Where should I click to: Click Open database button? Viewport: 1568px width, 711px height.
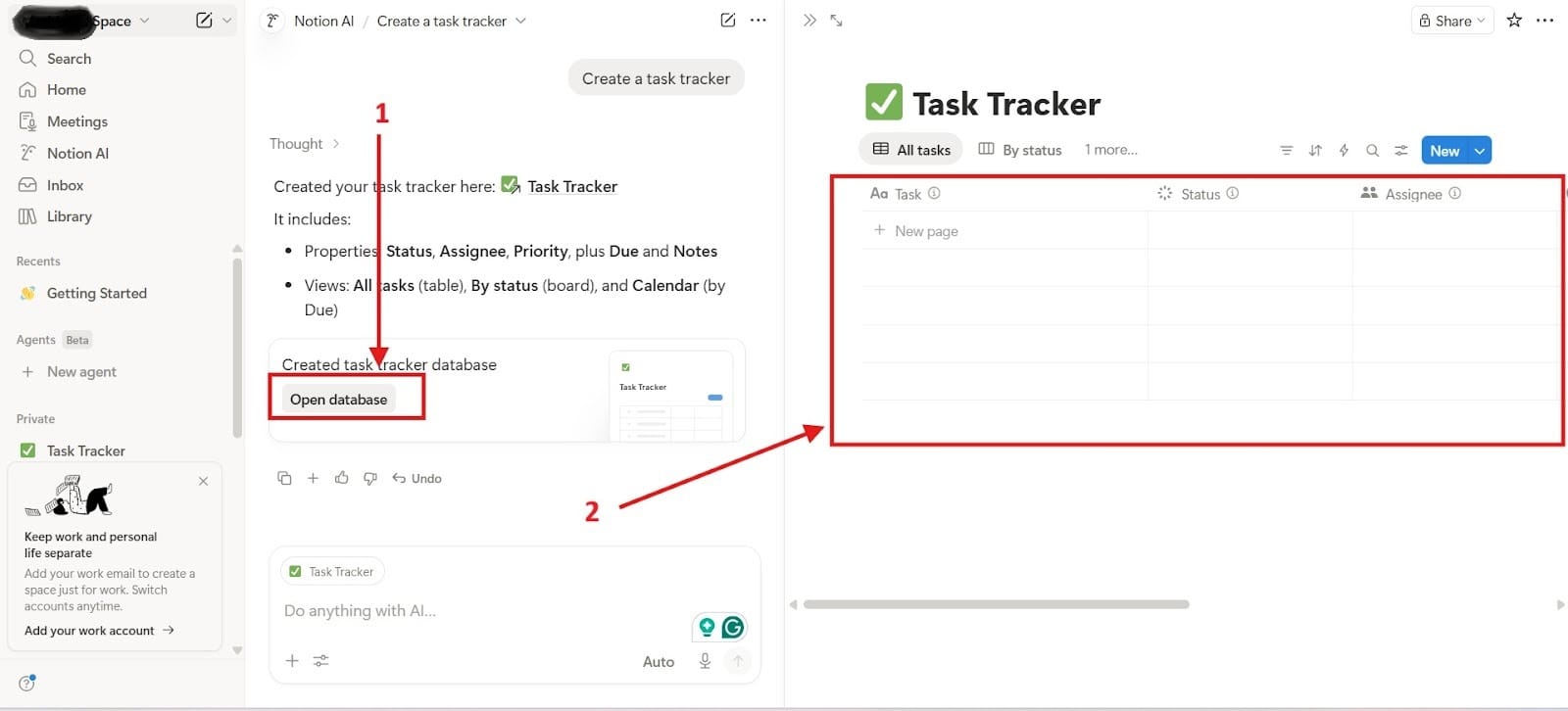[x=338, y=400]
